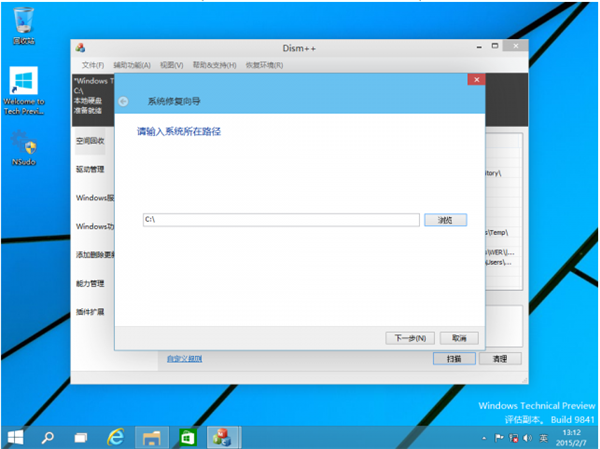Select the 能力管理 sidebar item
This screenshot has height=449, width=600.
point(90,283)
